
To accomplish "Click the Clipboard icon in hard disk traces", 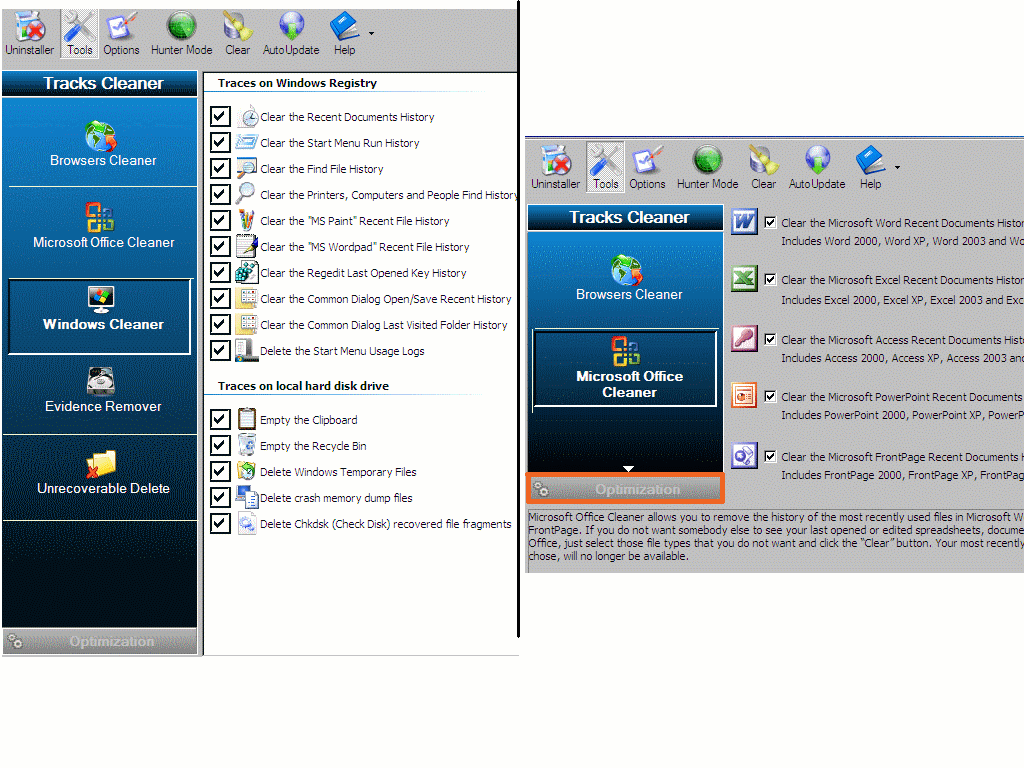I will click(246, 419).
